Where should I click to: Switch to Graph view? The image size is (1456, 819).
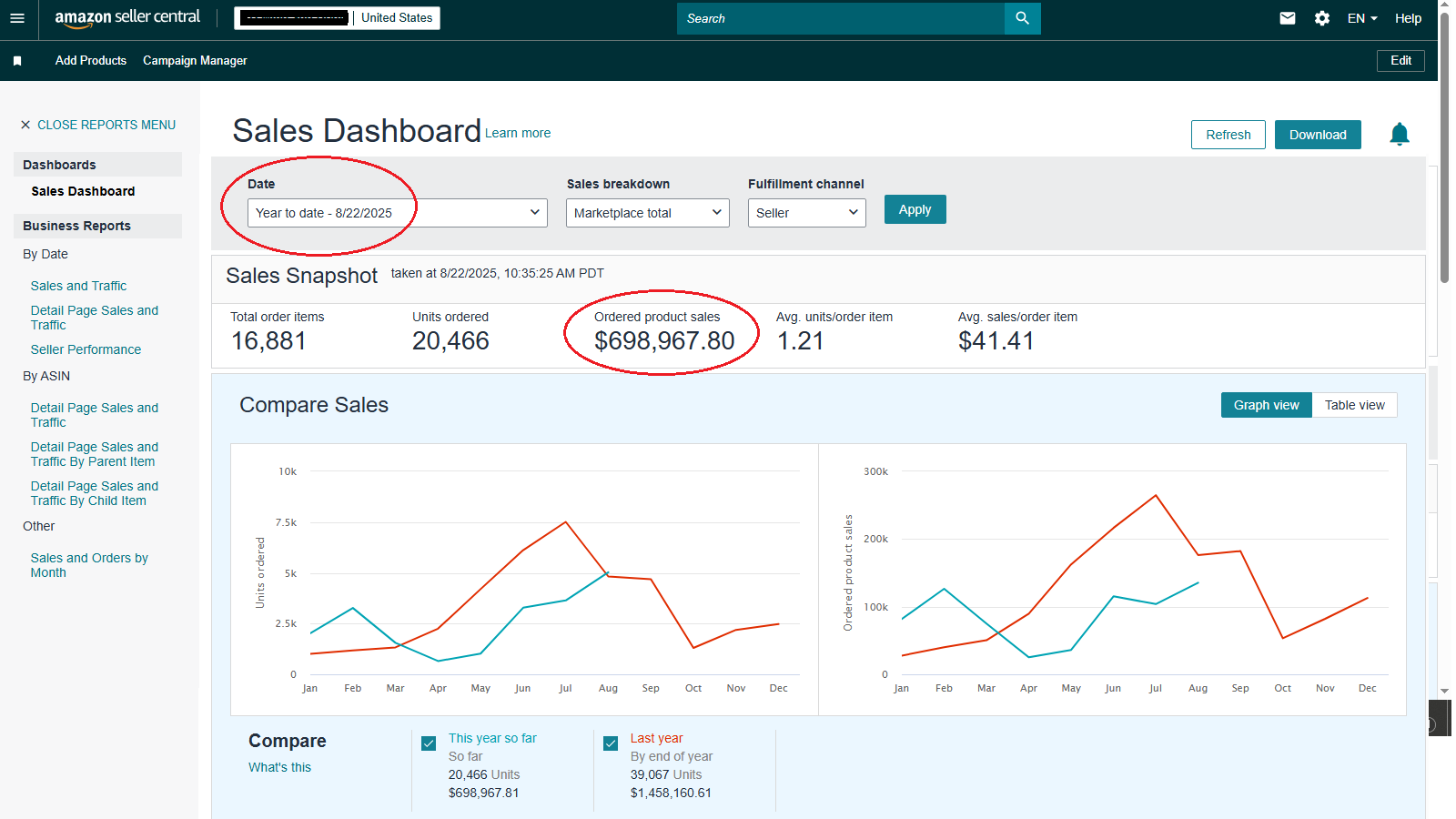point(1266,405)
